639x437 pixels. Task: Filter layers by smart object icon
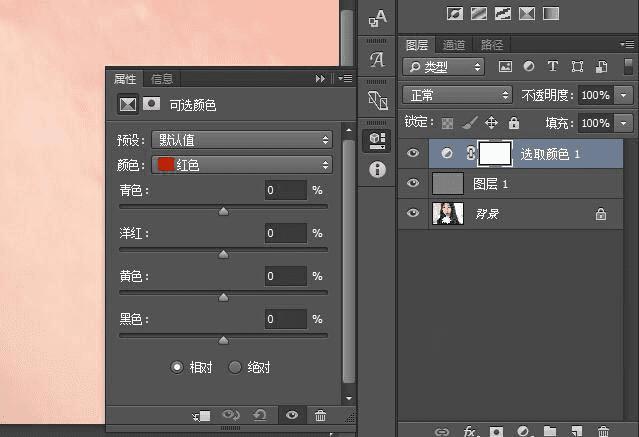pyautogui.click(x=602, y=66)
